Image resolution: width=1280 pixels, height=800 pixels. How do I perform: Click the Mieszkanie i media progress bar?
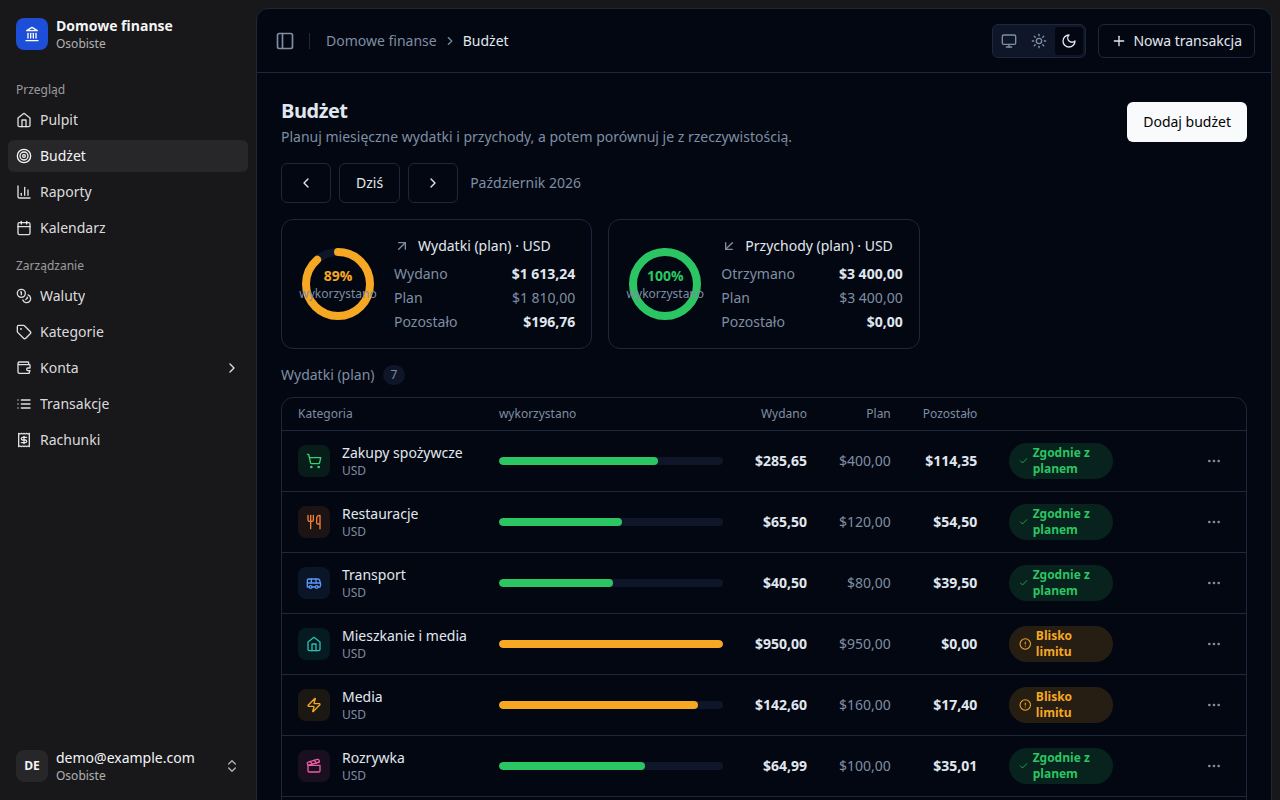[611, 644]
